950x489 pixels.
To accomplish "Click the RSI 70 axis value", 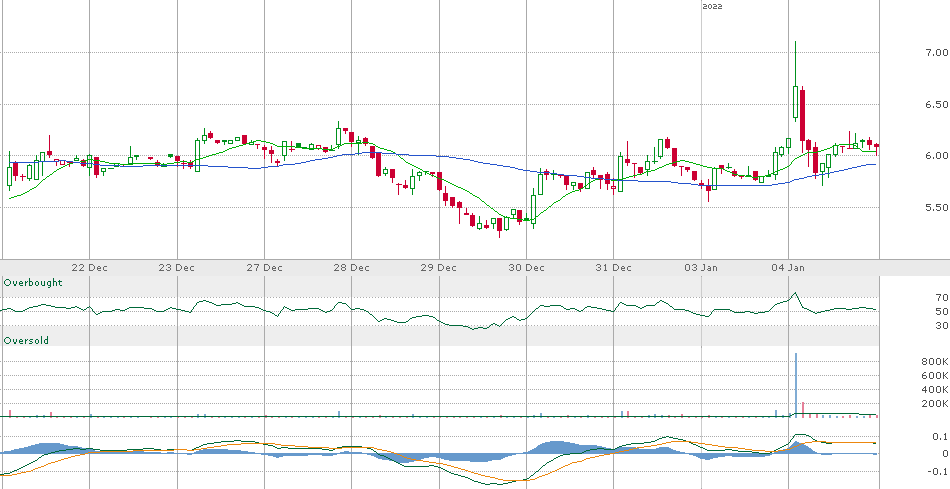I will tap(942, 298).
